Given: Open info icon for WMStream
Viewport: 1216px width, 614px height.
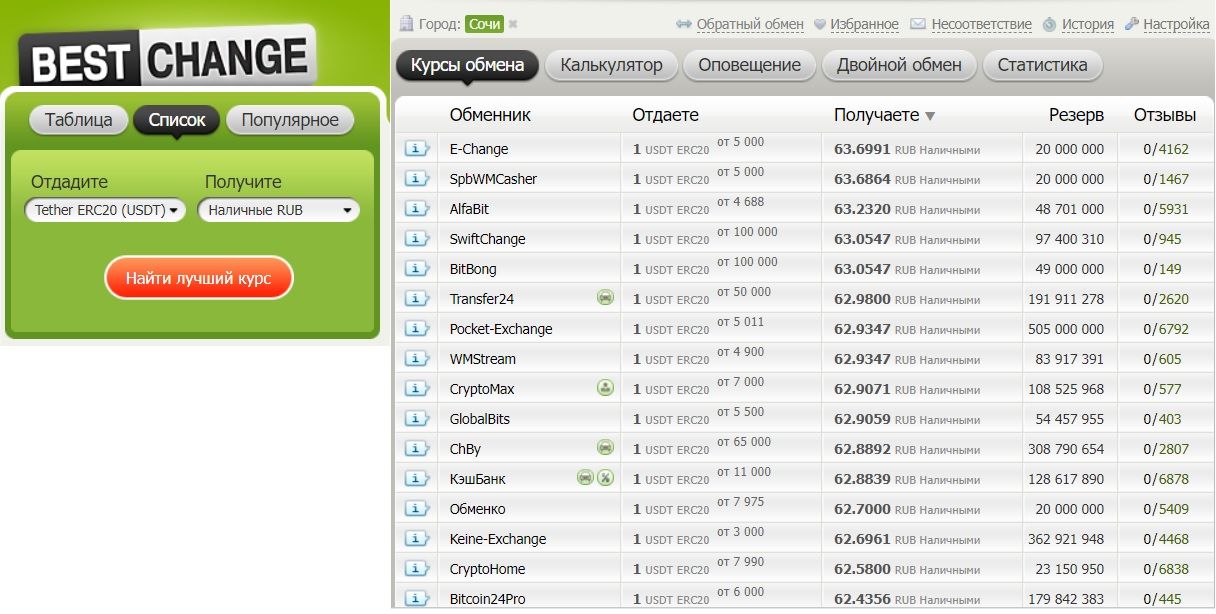Looking at the screenshot, I should tap(416, 359).
